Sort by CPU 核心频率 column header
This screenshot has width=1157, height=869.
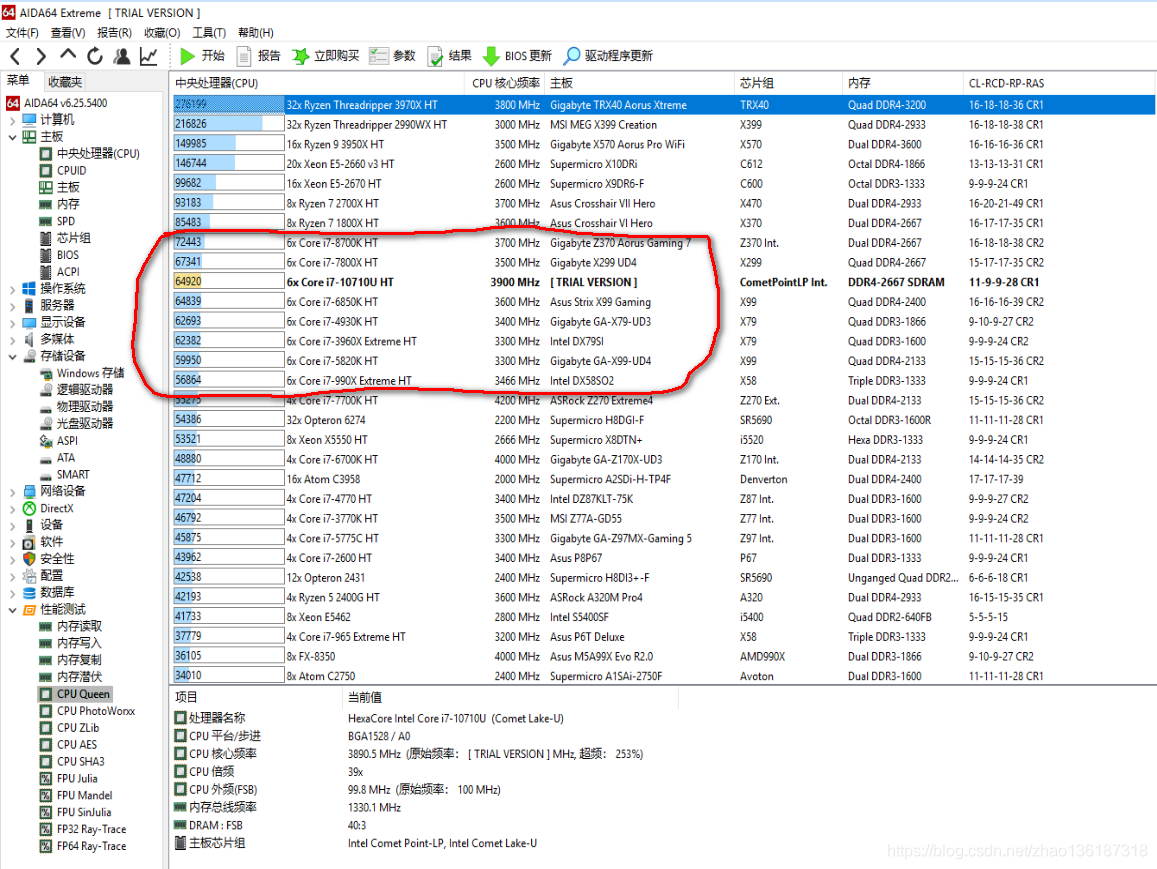click(505, 83)
